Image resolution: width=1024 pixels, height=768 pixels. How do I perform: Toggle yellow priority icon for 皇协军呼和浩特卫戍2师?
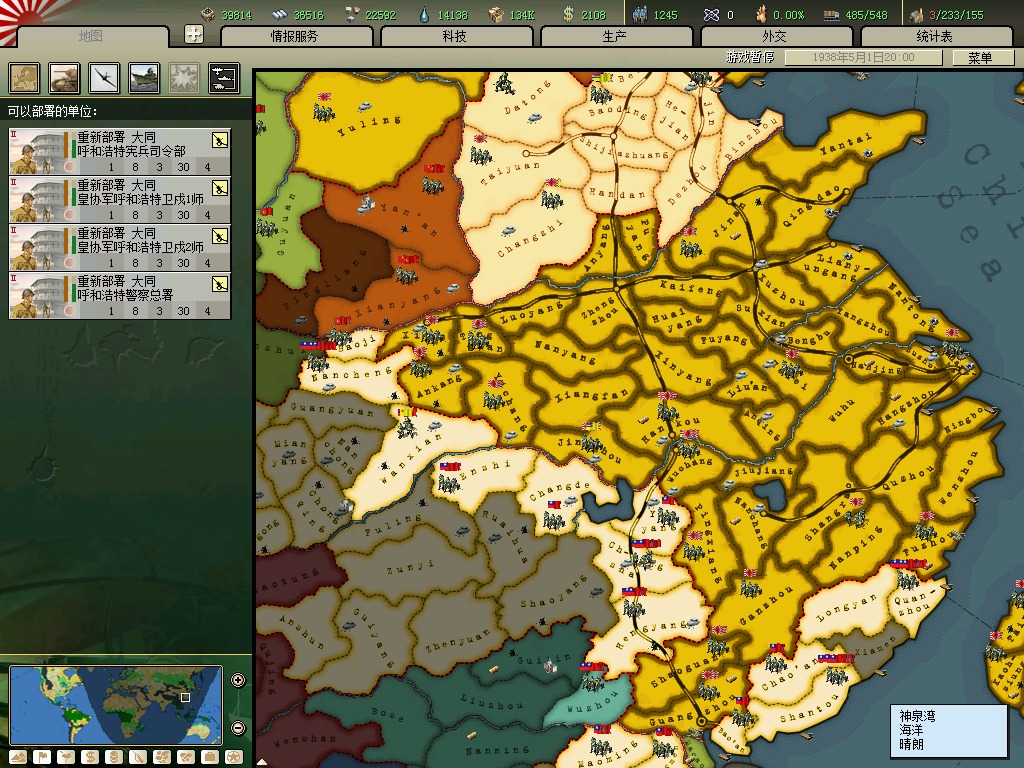point(220,235)
